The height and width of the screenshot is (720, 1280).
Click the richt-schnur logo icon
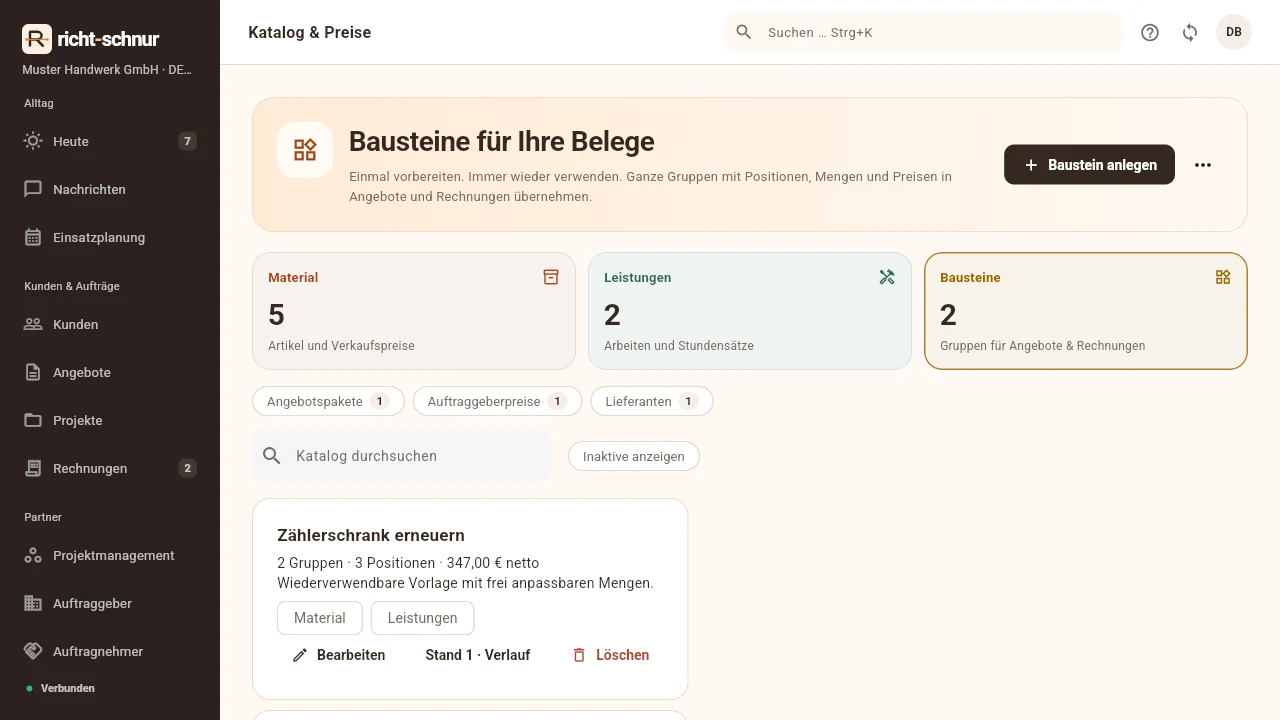coord(36,39)
